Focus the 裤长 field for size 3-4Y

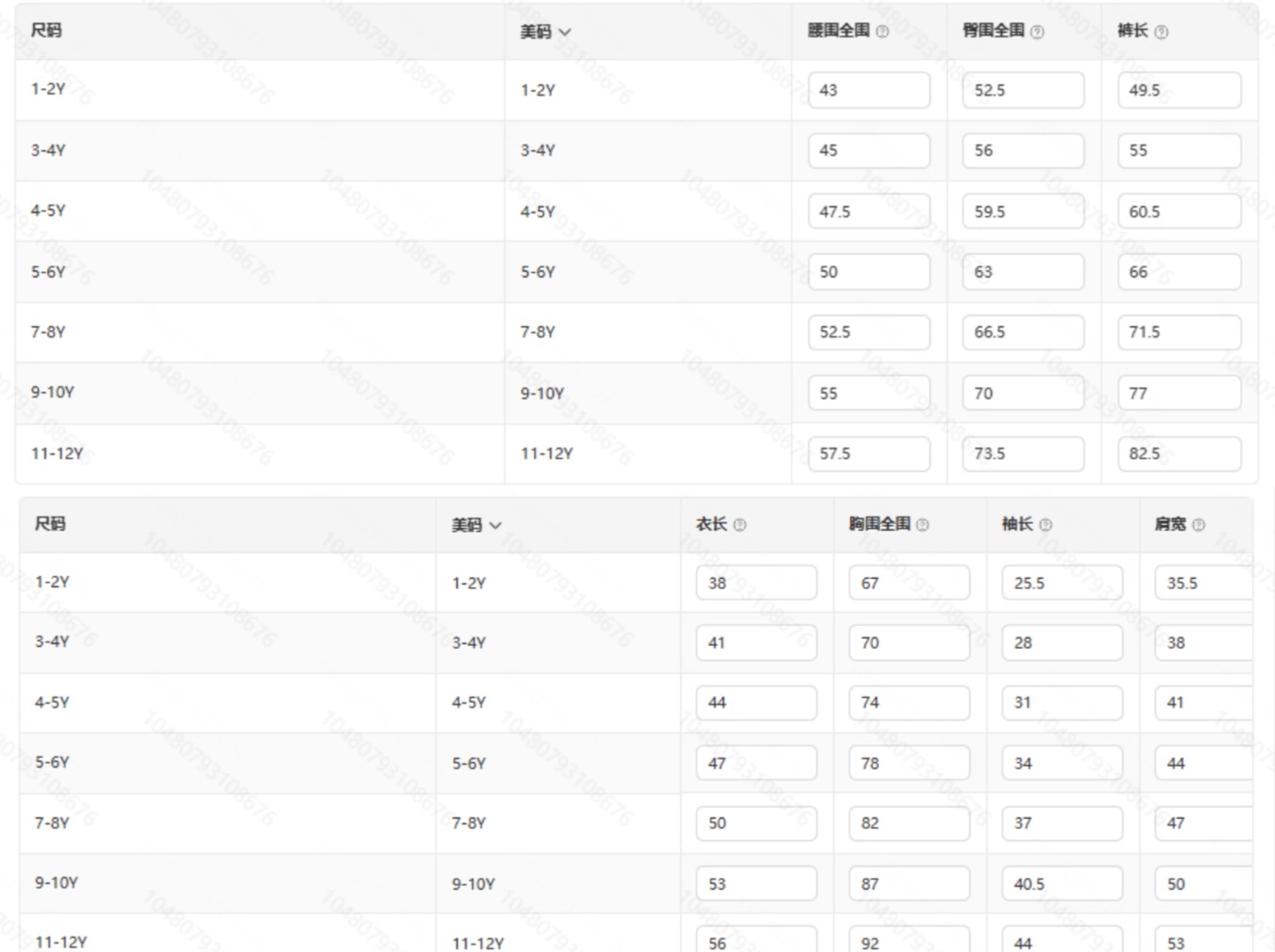(1180, 151)
